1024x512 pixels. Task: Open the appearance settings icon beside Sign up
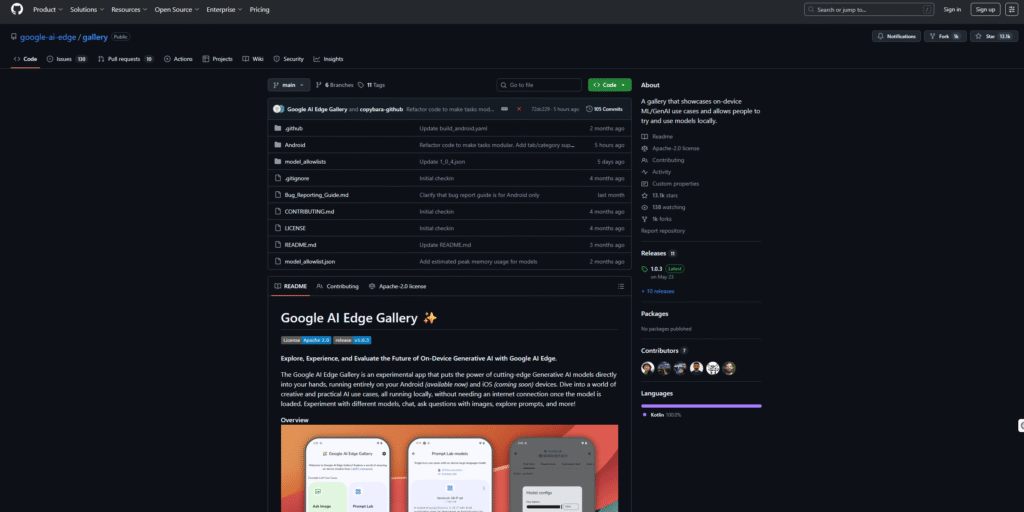(1011, 10)
